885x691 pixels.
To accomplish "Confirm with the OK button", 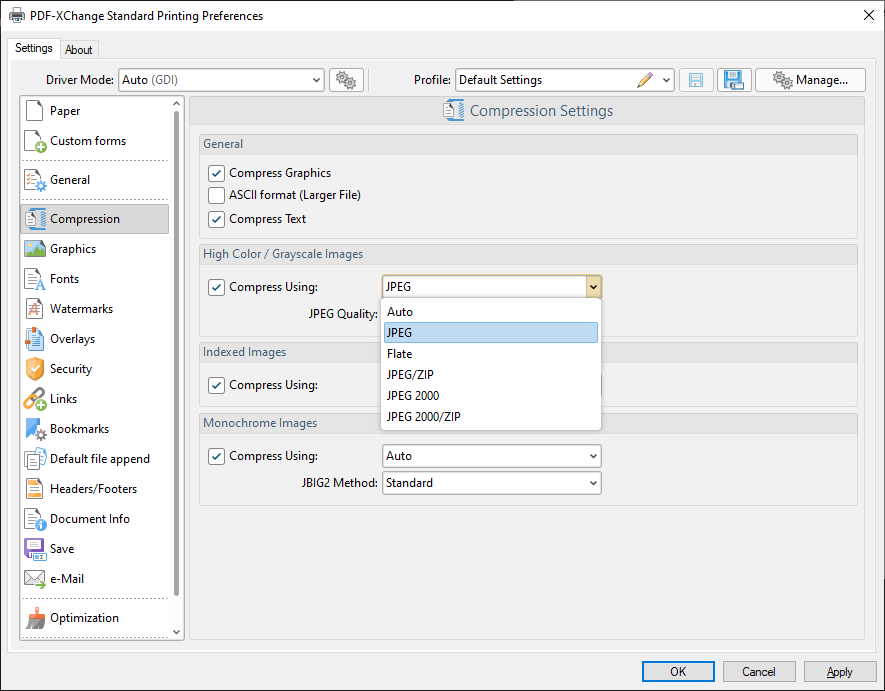I will coord(678,672).
